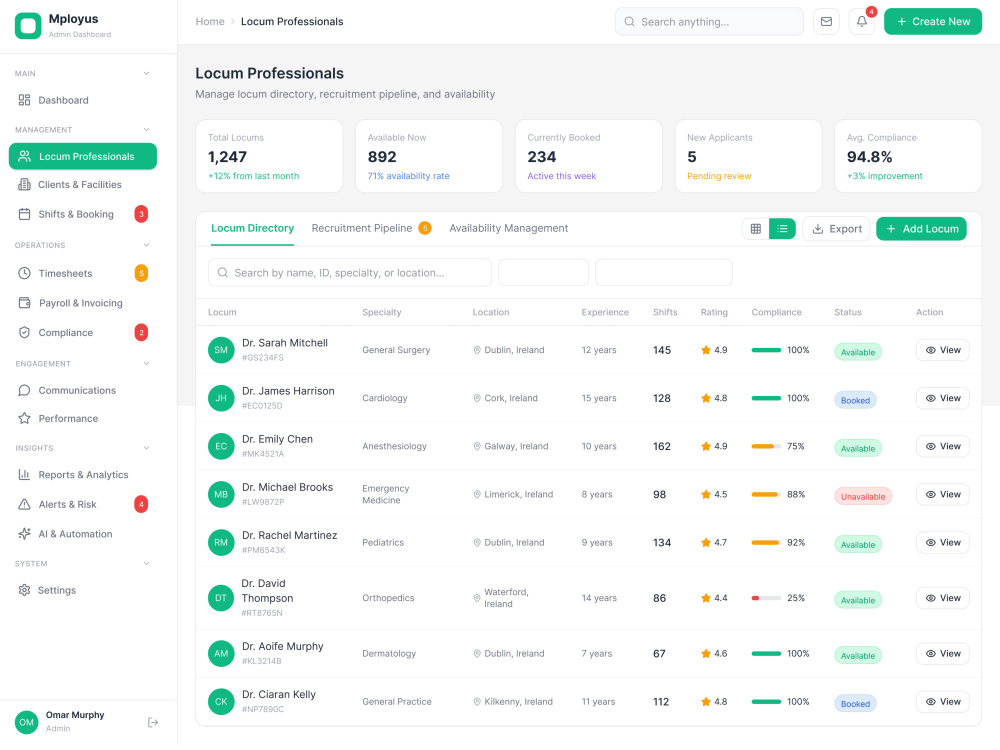Click the Compliance shield icon
Image resolution: width=1000 pixels, height=750 pixels.
click(24, 332)
